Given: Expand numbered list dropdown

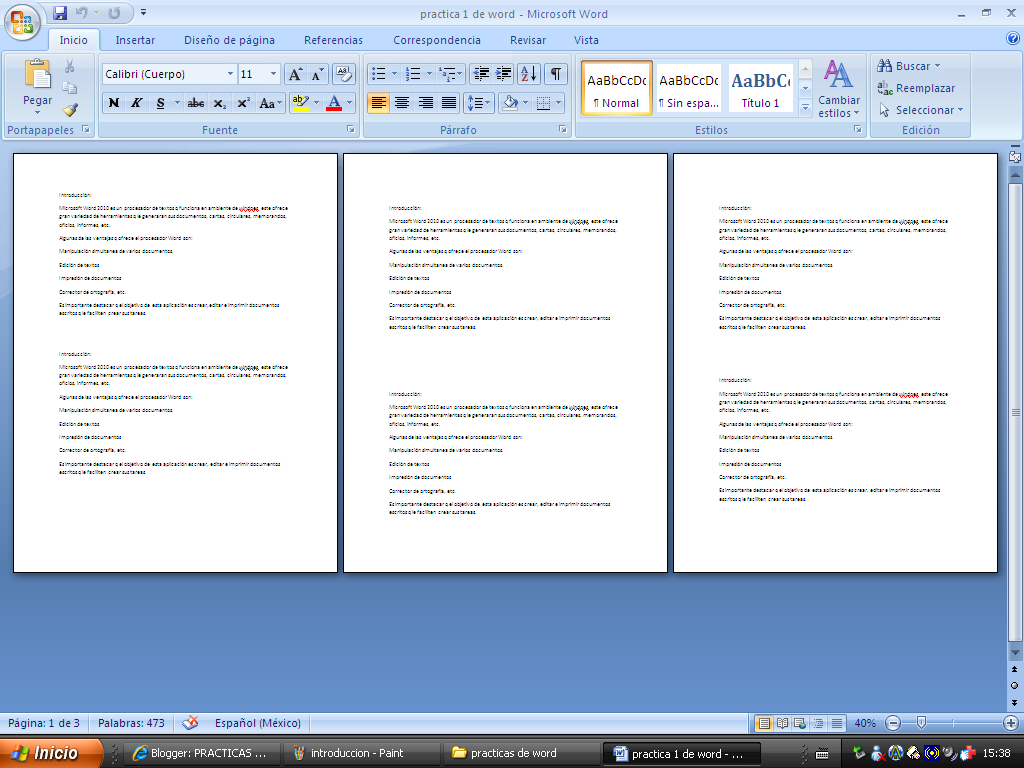Looking at the screenshot, I should [429, 74].
